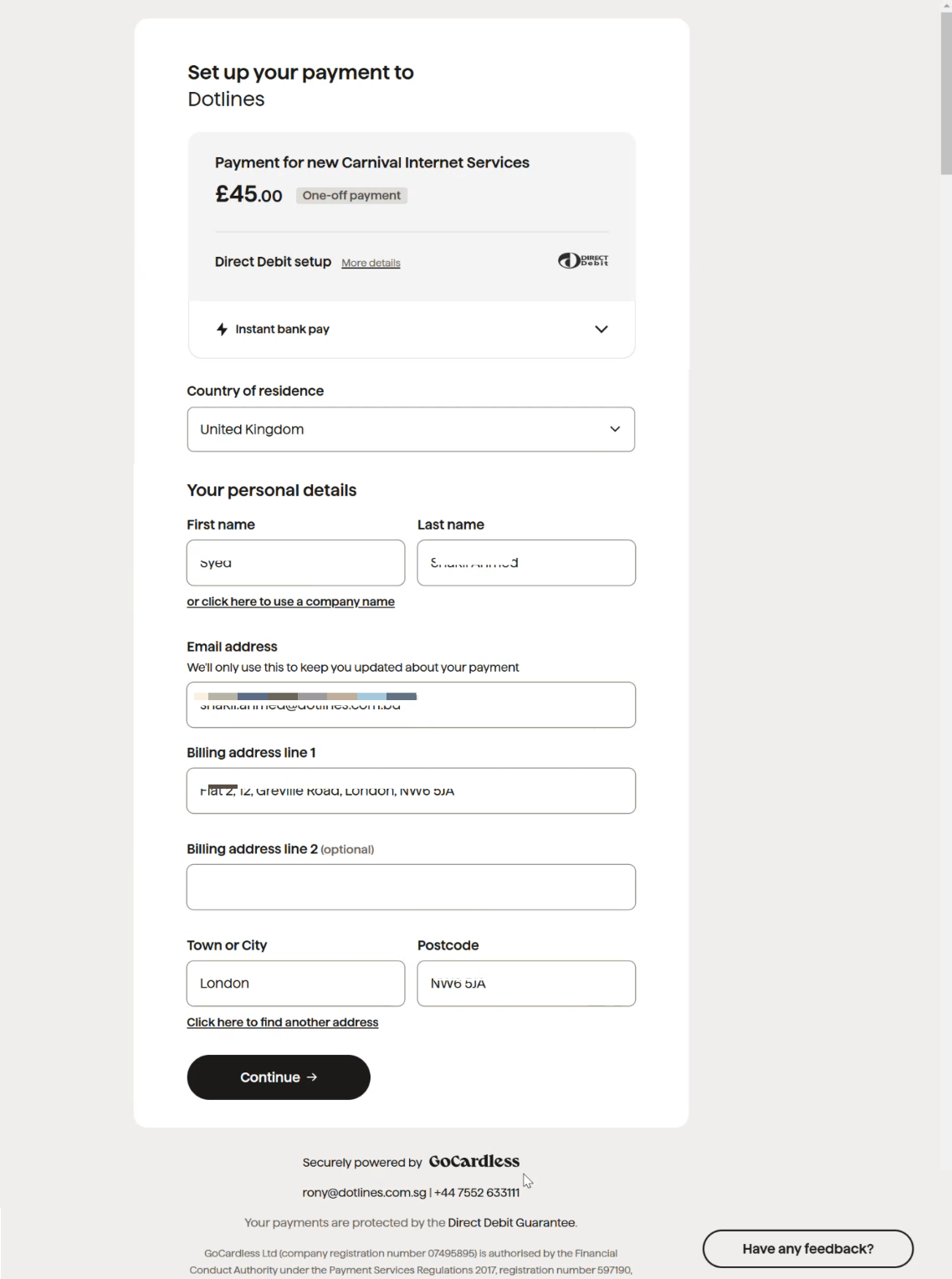Click the arrow icon on Continue button

click(312, 1077)
